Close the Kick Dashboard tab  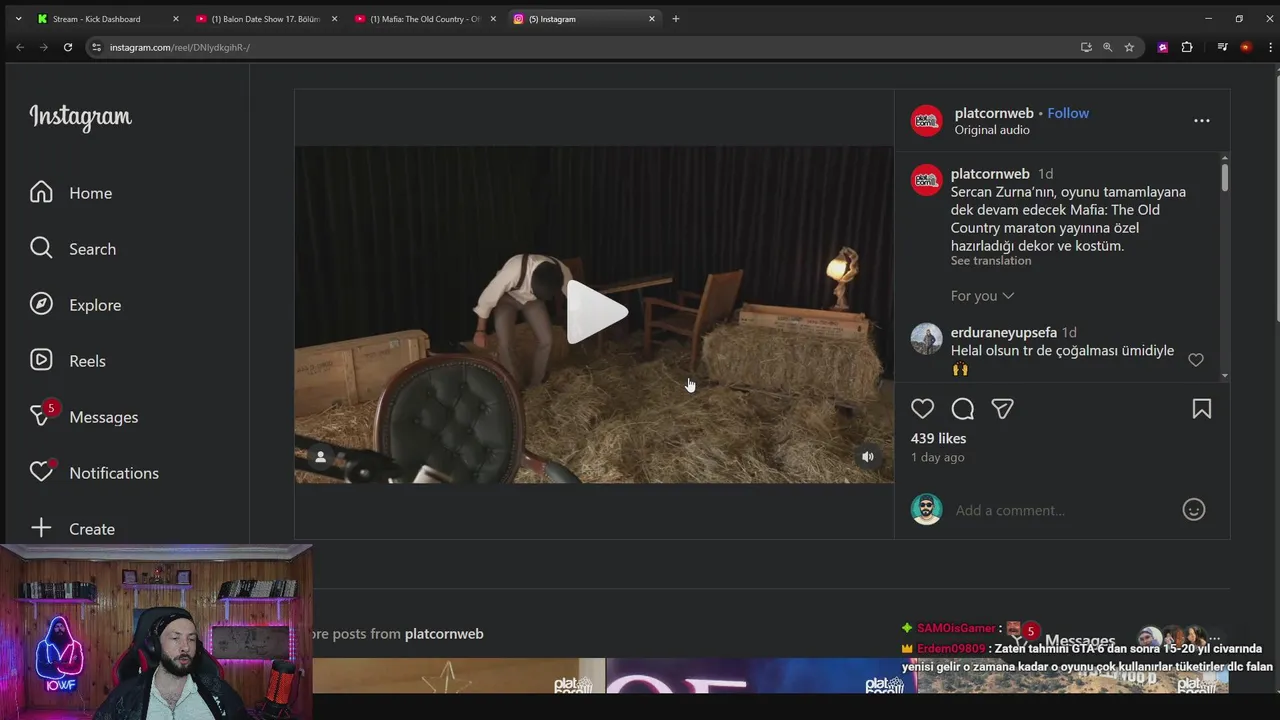[175, 19]
